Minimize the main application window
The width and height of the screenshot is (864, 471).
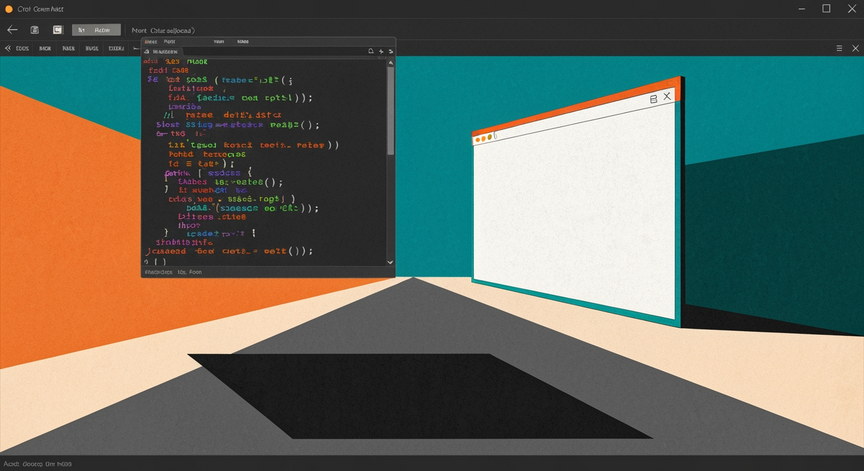(802, 9)
